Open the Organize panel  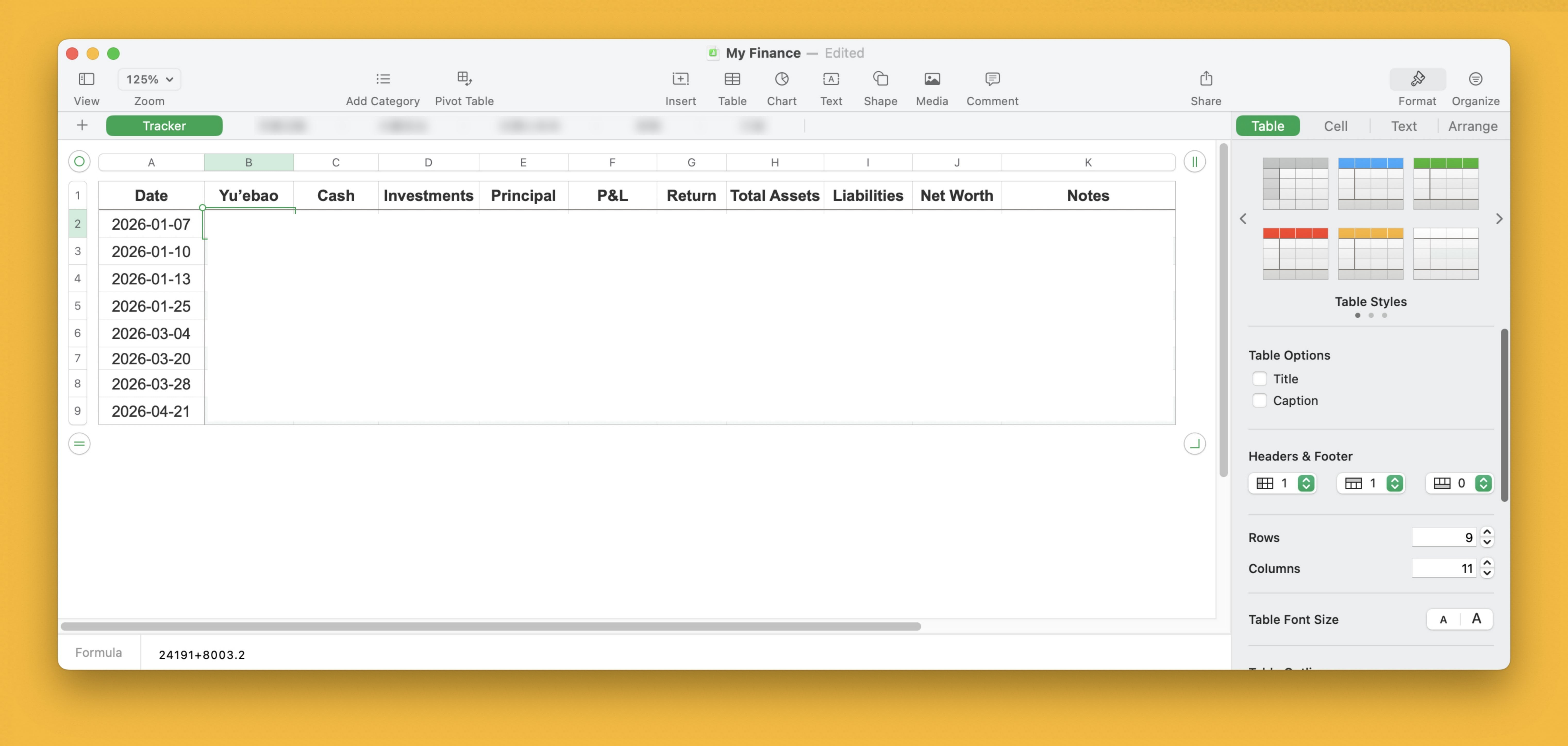click(1475, 79)
